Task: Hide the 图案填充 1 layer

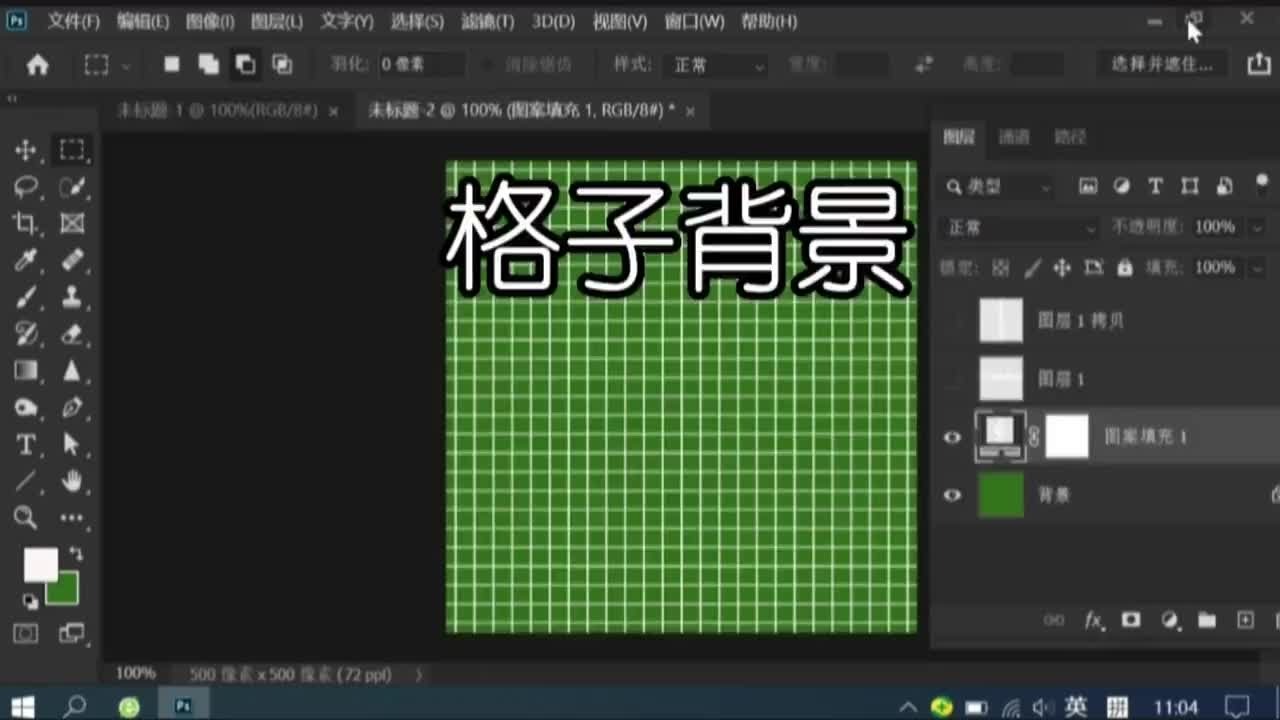Action: 952,437
